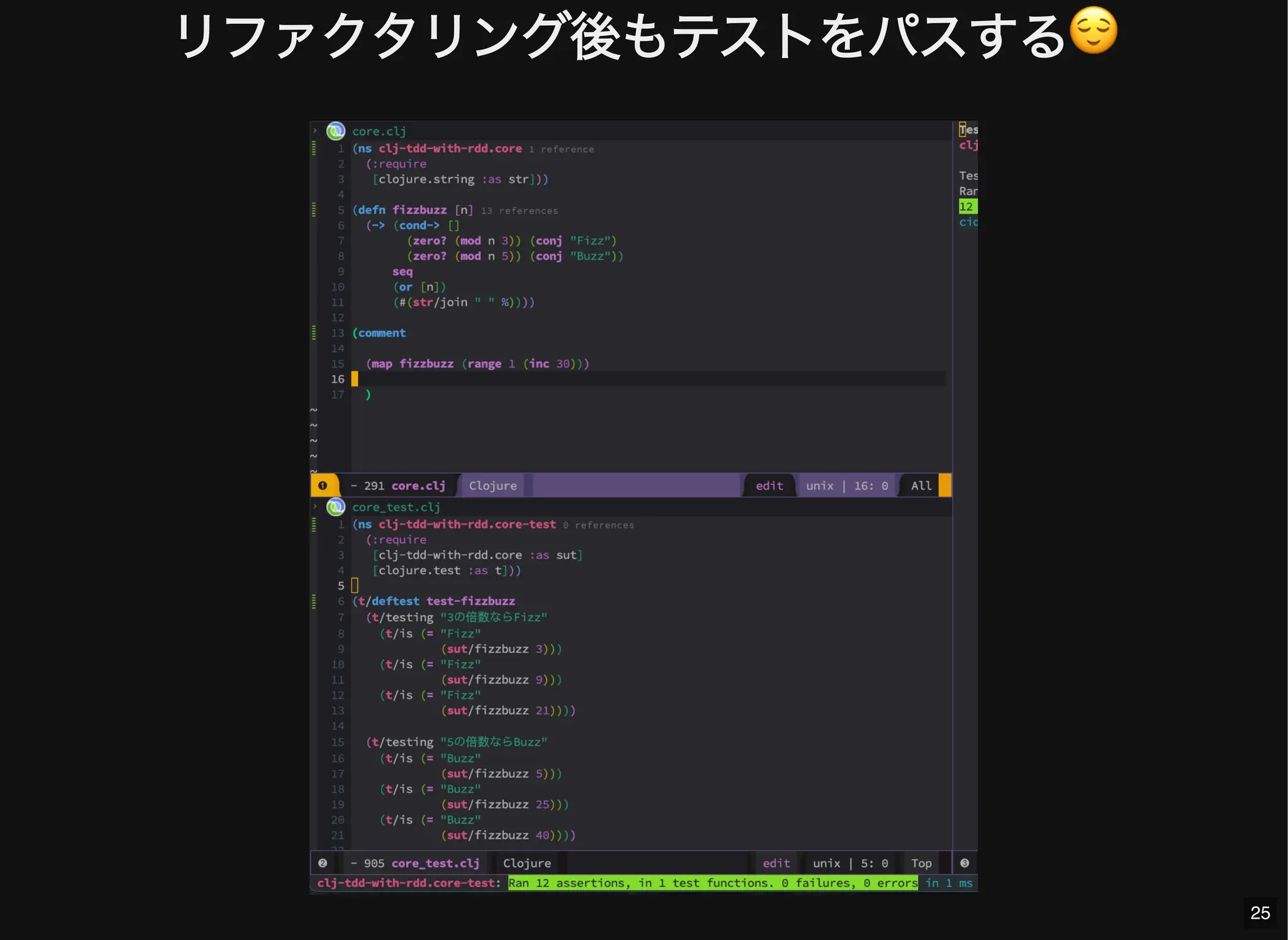Click the git change sign beside line 5 in core.clj
This screenshot has width=1288, height=940.
pos(314,210)
